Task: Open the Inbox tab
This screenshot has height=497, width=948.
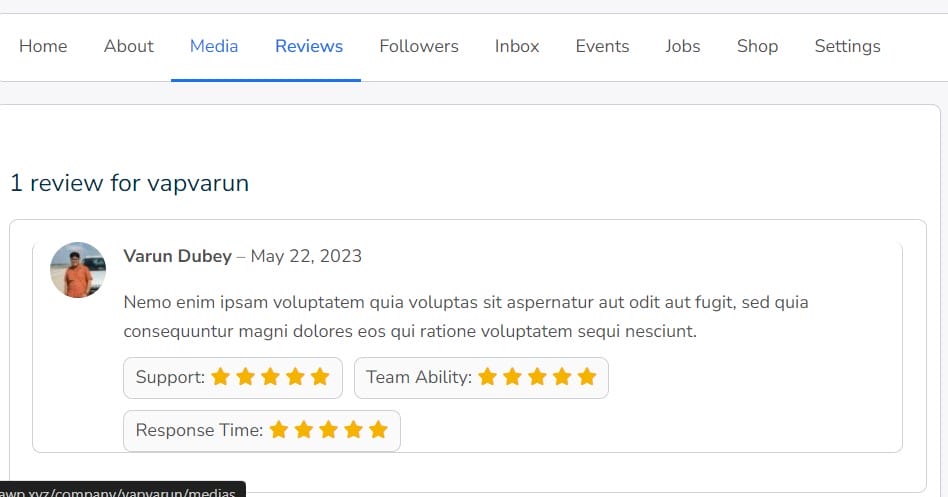Action: 517,46
